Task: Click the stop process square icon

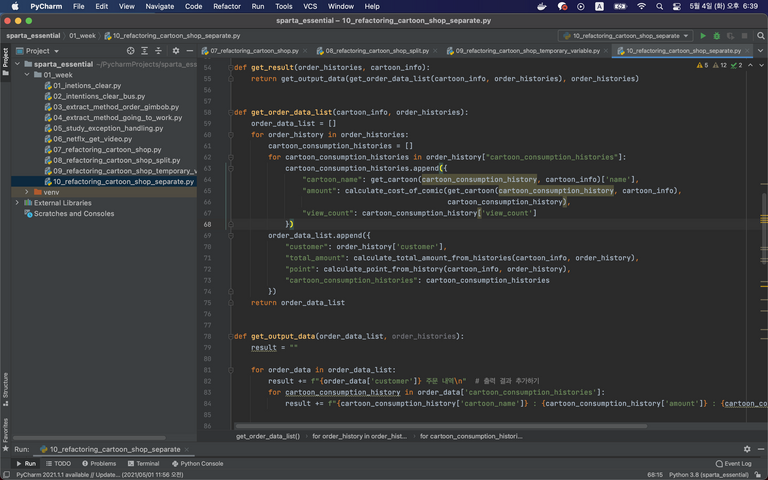Action: click(x=744, y=36)
